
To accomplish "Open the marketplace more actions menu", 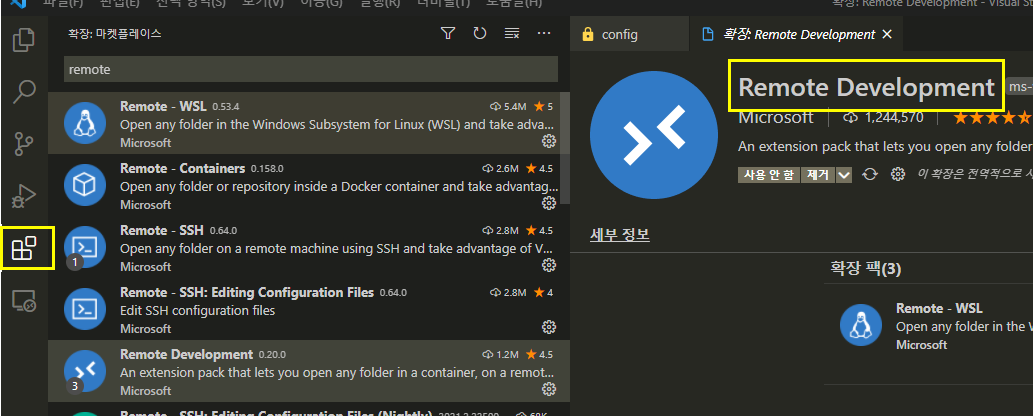I will [x=544, y=34].
